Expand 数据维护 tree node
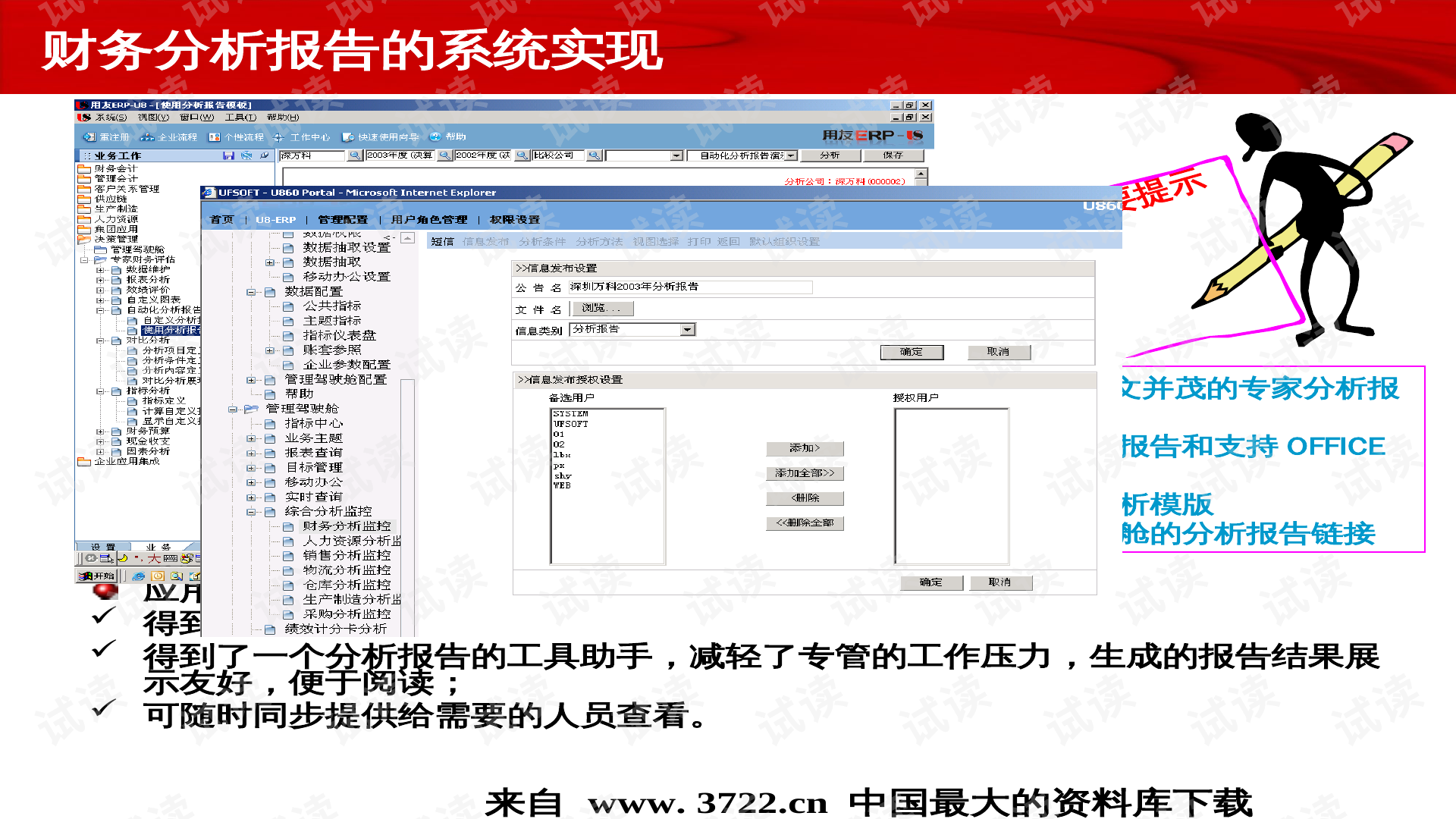 [100, 270]
